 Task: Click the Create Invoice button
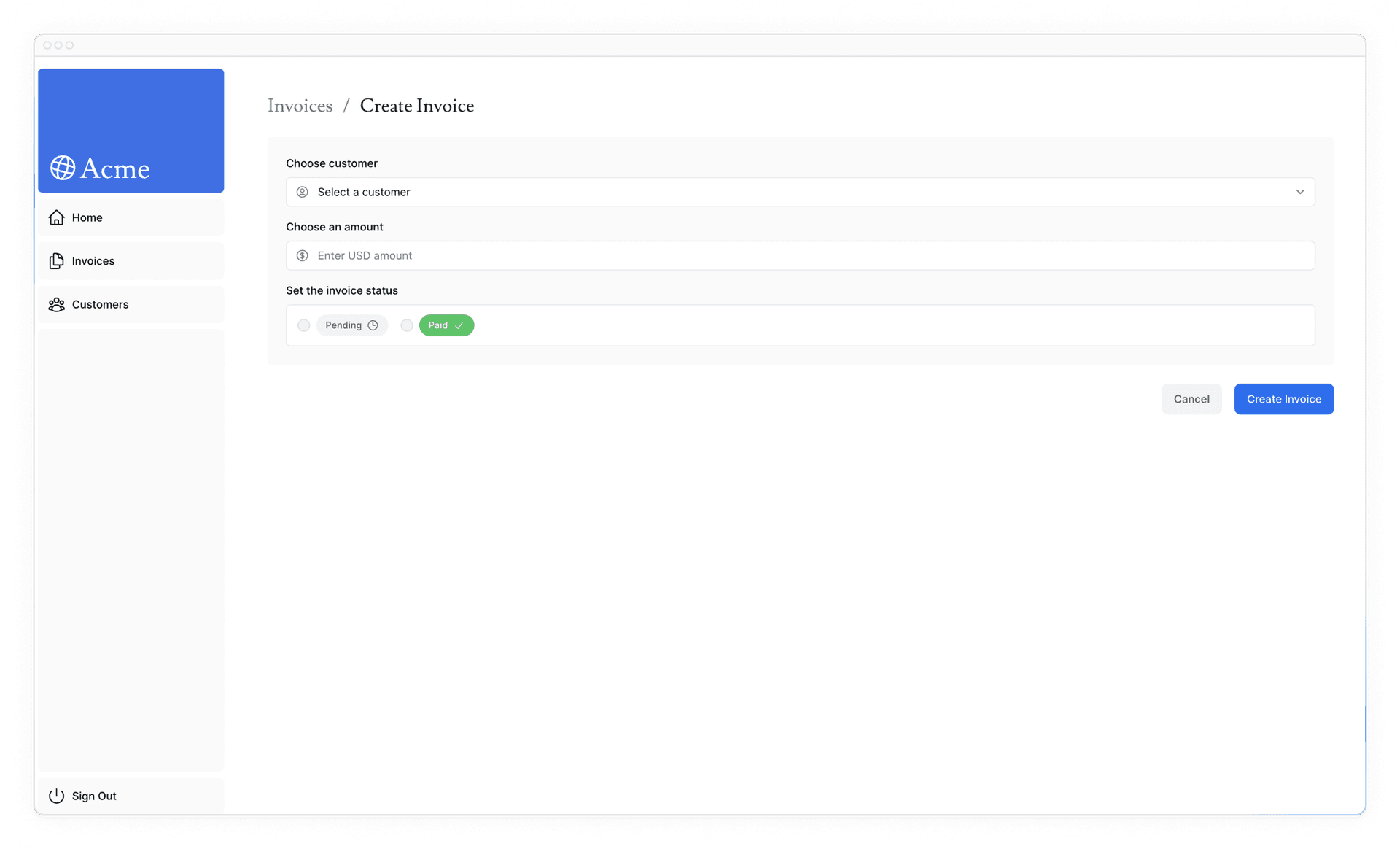point(1283,398)
